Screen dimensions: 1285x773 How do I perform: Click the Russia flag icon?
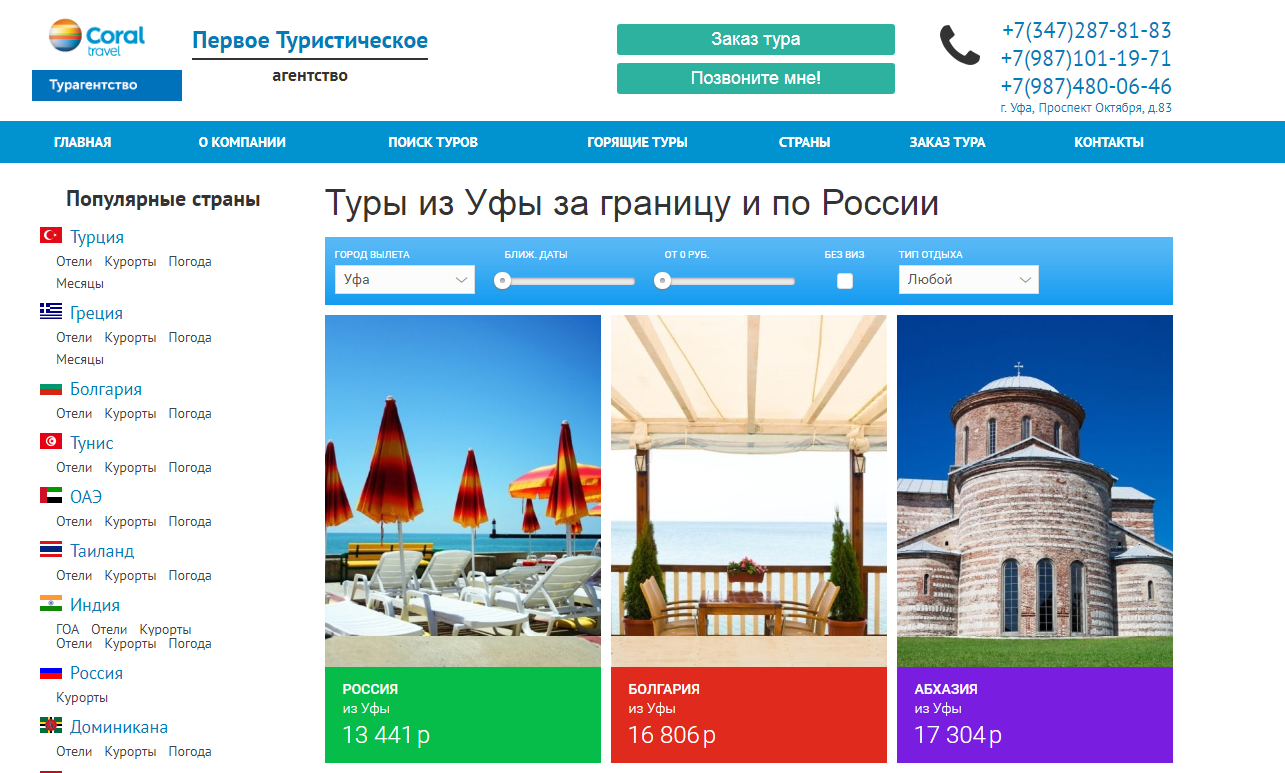[51, 672]
